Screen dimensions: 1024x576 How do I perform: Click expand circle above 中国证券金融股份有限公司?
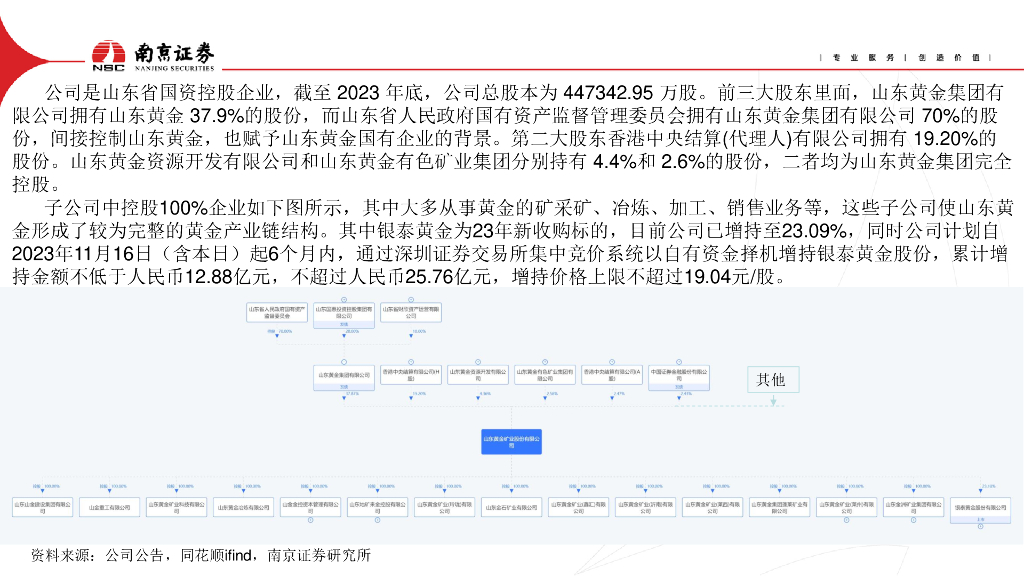point(677,360)
